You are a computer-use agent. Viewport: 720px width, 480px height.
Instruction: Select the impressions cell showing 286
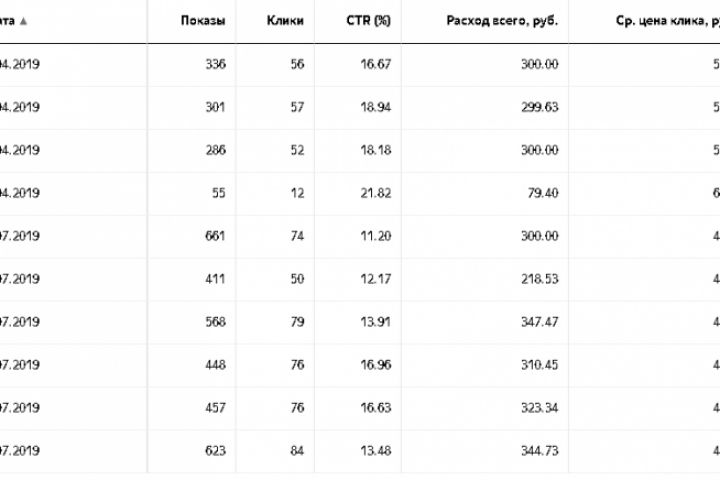click(214, 150)
